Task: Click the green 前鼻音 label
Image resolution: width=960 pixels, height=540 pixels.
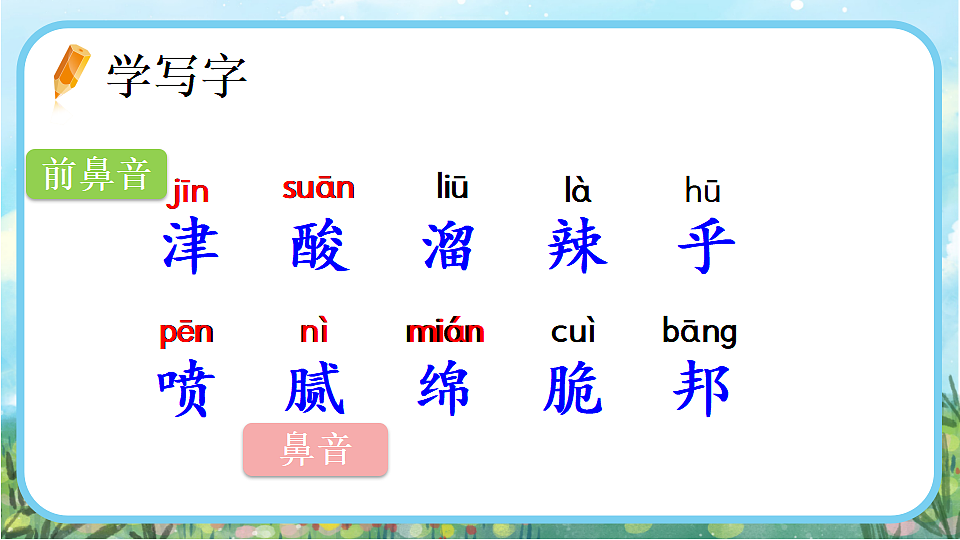Action: point(96,175)
